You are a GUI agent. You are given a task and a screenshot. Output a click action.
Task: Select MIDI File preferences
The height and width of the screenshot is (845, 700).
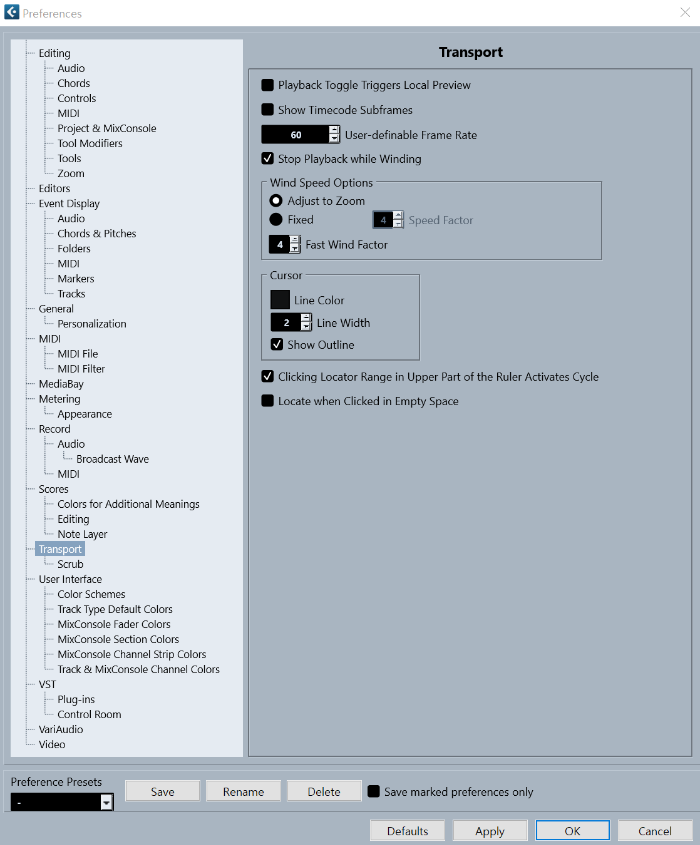[x=78, y=354]
